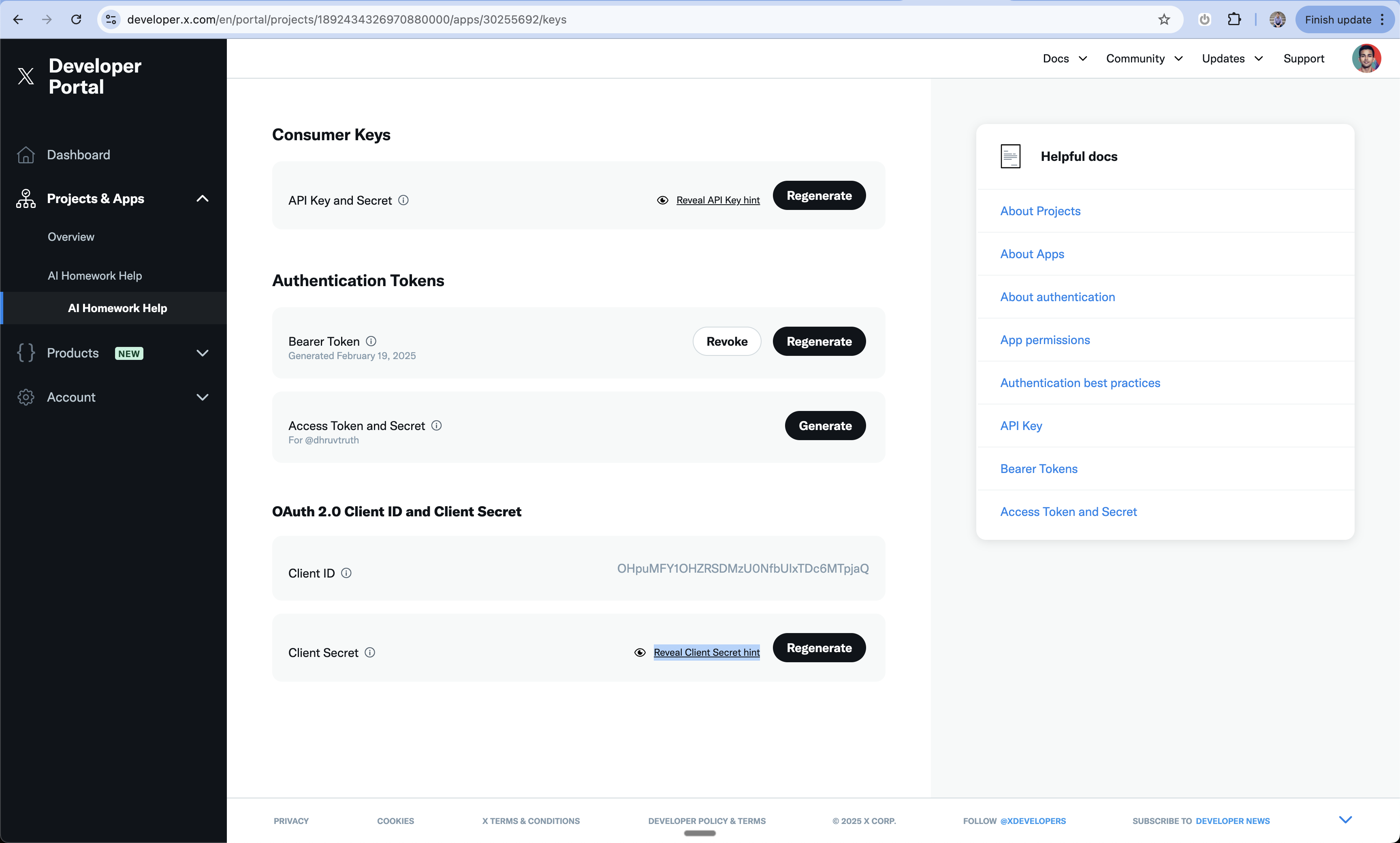Bookmark this page with the star icon
The height and width of the screenshot is (843, 1400).
click(1164, 19)
